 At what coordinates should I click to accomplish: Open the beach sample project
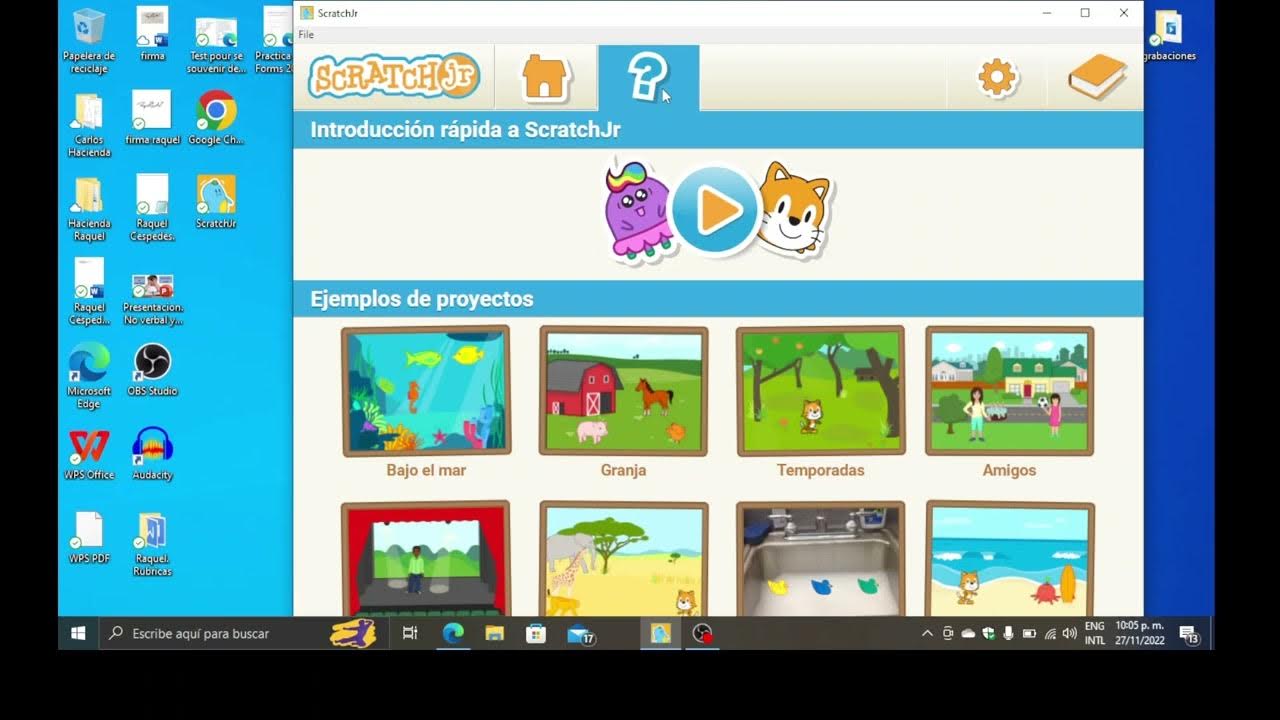click(1009, 559)
